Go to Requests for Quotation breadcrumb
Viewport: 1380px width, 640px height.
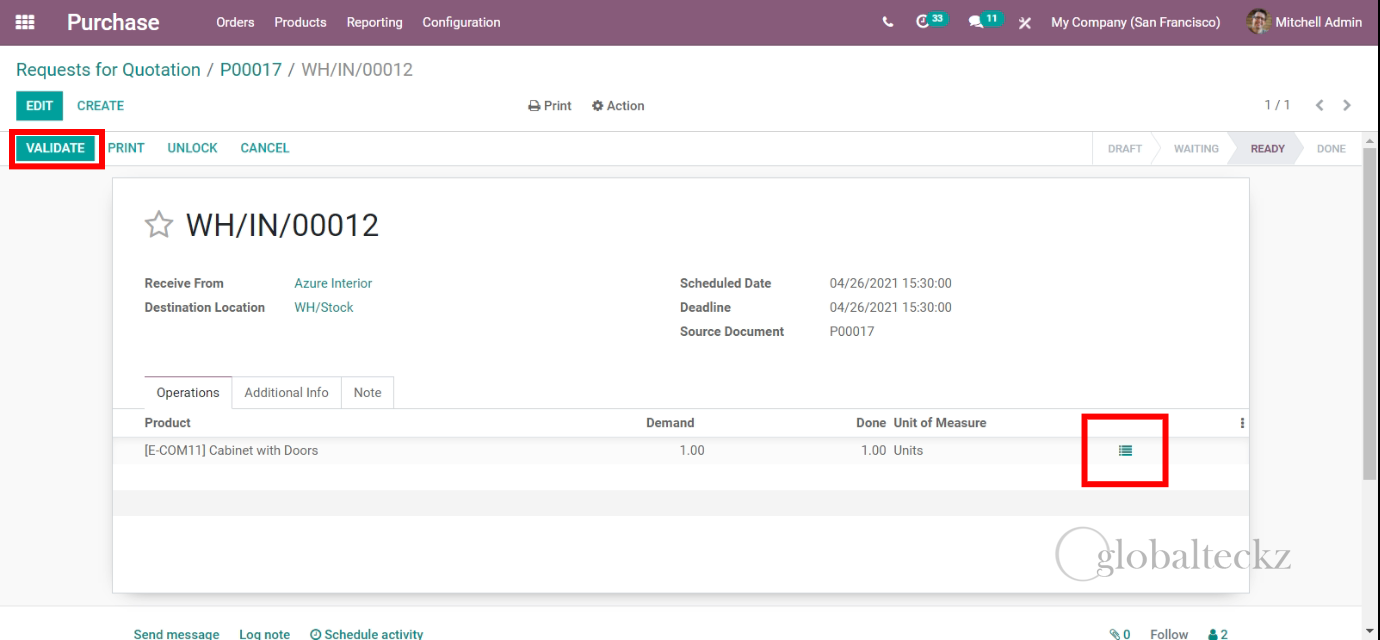tap(108, 70)
